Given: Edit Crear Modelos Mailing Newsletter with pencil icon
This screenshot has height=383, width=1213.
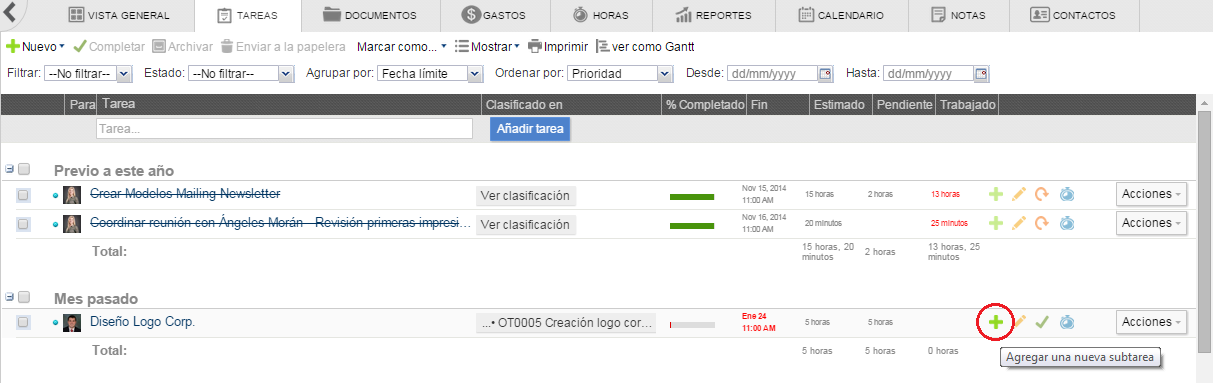Looking at the screenshot, I should 1019,195.
